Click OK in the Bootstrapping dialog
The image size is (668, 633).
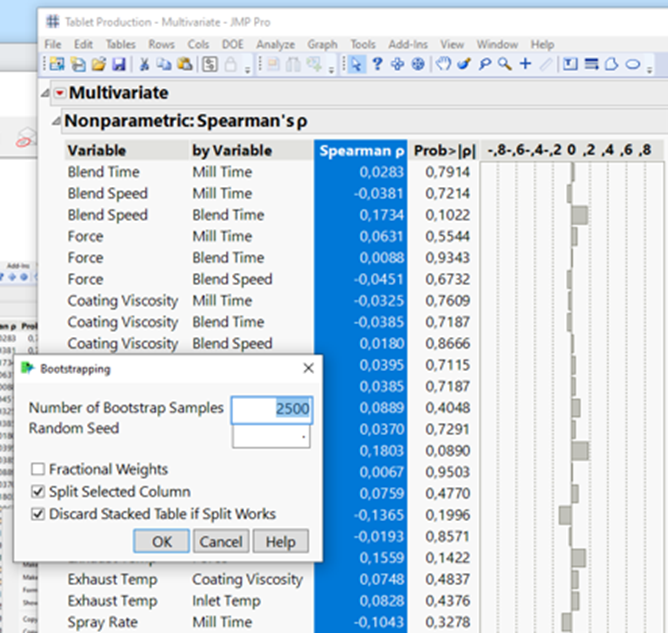click(162, 541)
